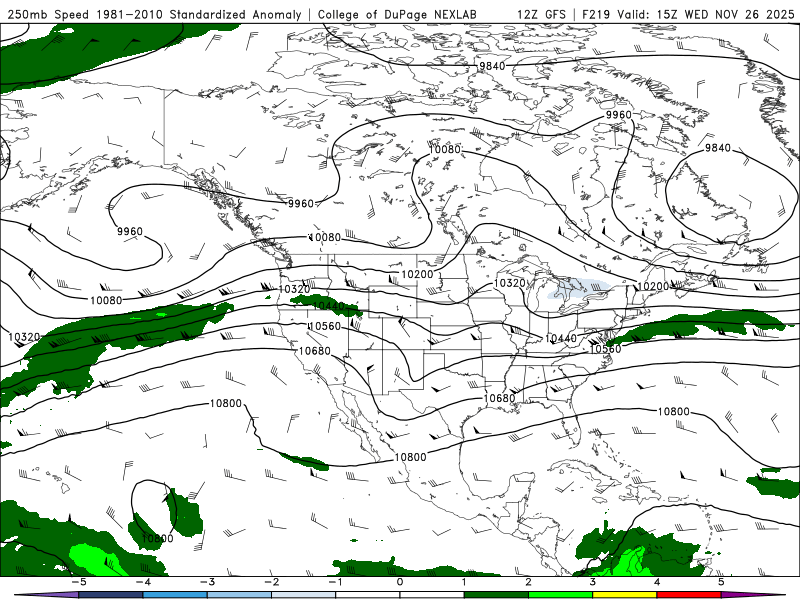
Task: Click the '2' color scale tick label
Action: [528, 582]
